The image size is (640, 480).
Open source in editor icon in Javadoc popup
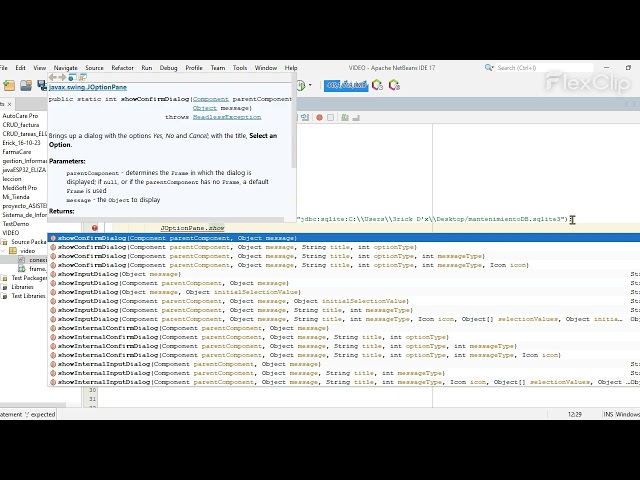click(82, 77)
